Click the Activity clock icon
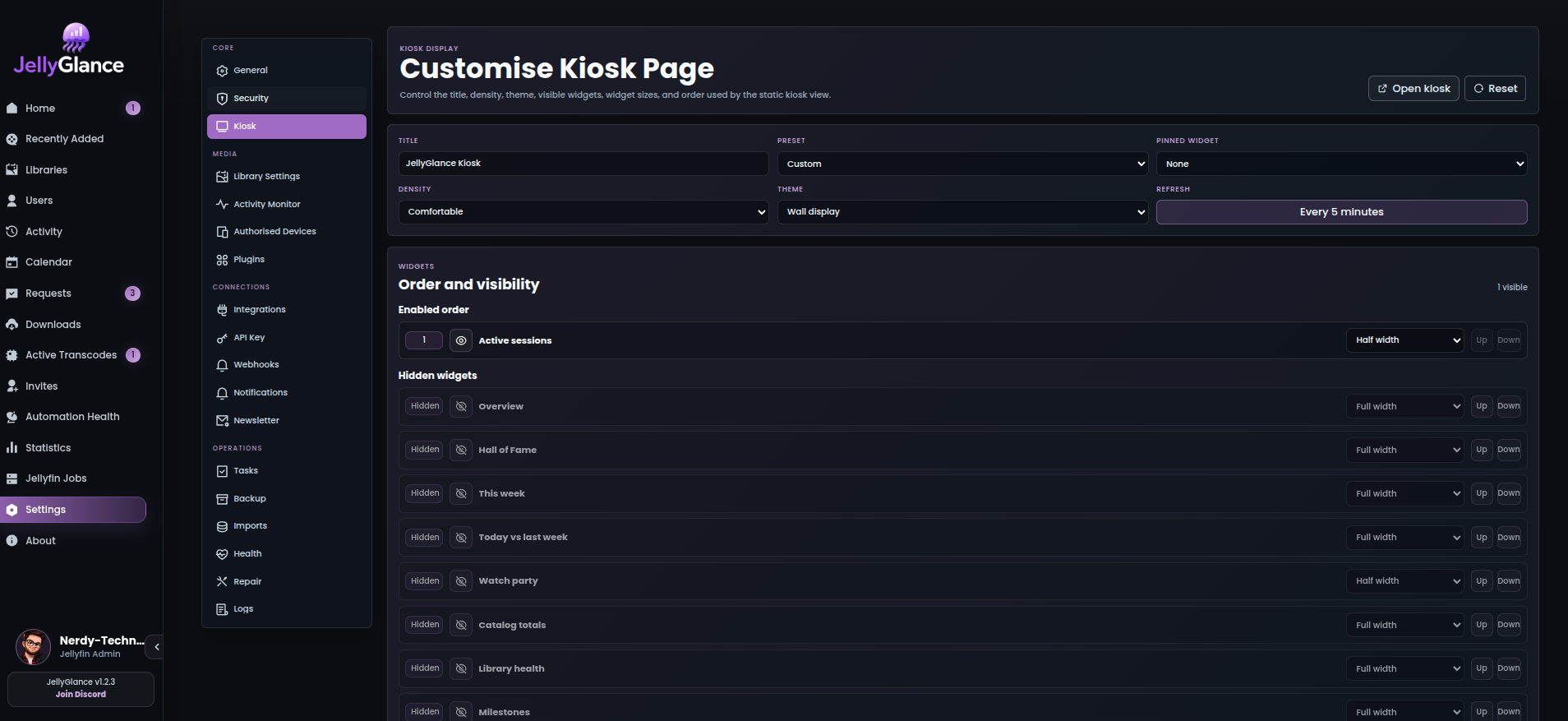 click(x=12, y=232)
